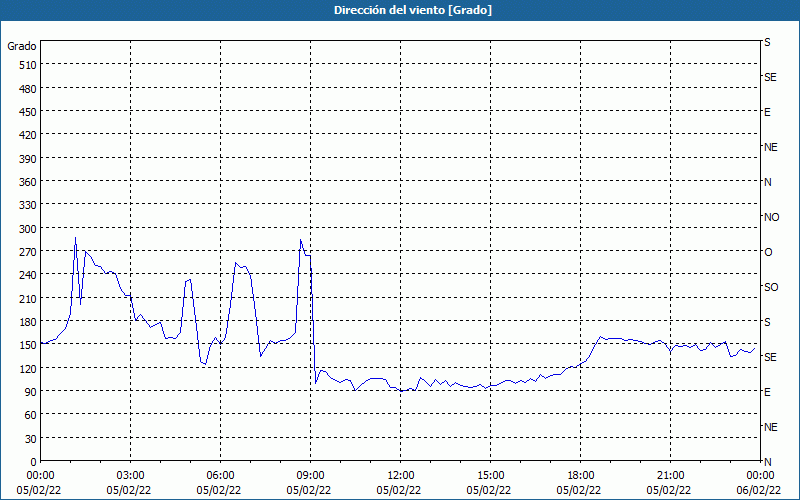Select the "03:00" time label

tap(130, 476)
